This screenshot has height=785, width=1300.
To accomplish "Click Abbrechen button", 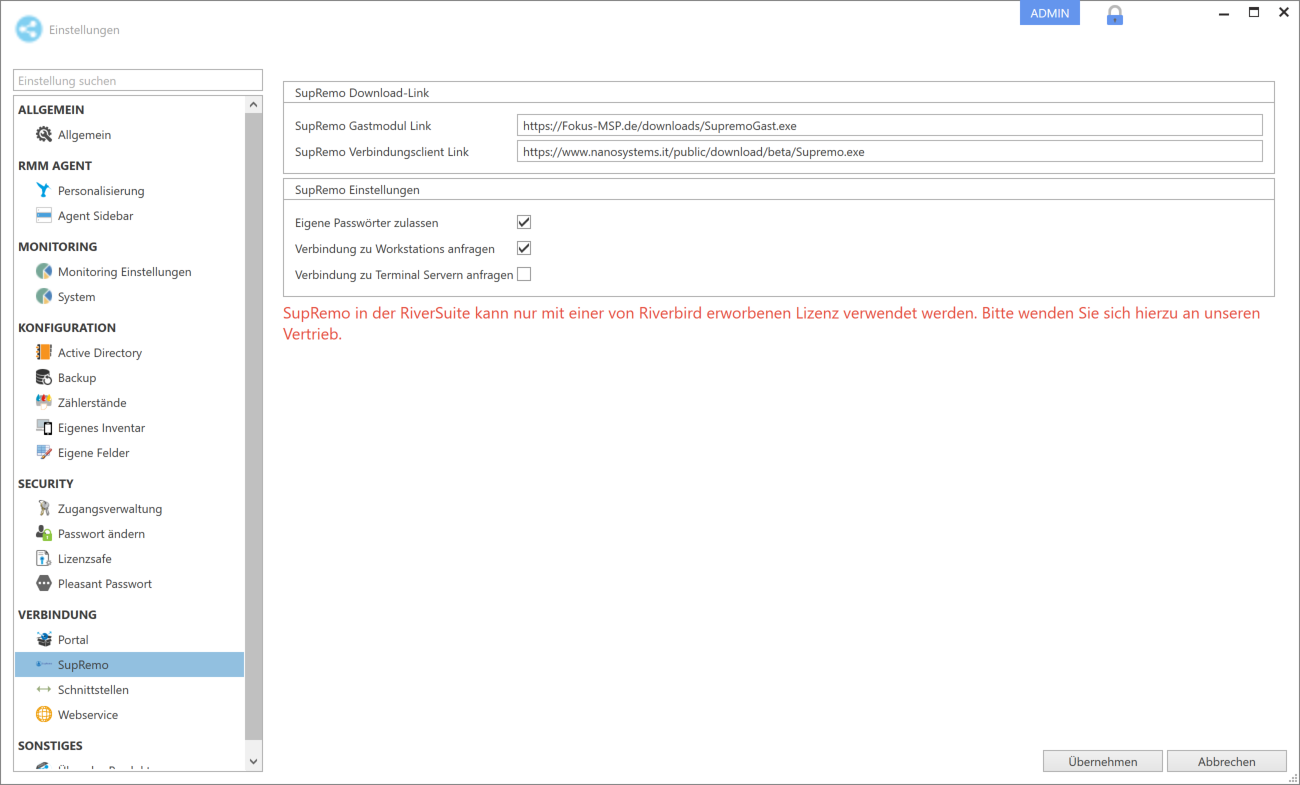I will point(1227,761).
